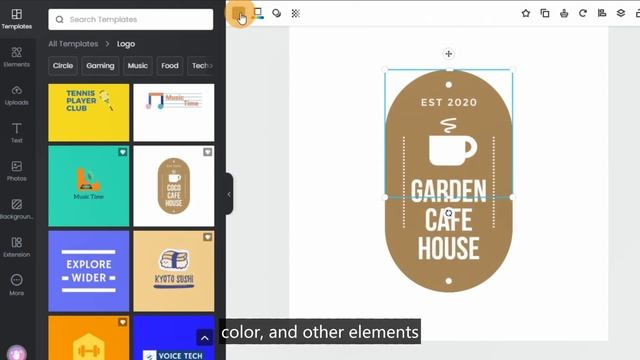
Task: Duplicate the selected element
Action: 545,13
